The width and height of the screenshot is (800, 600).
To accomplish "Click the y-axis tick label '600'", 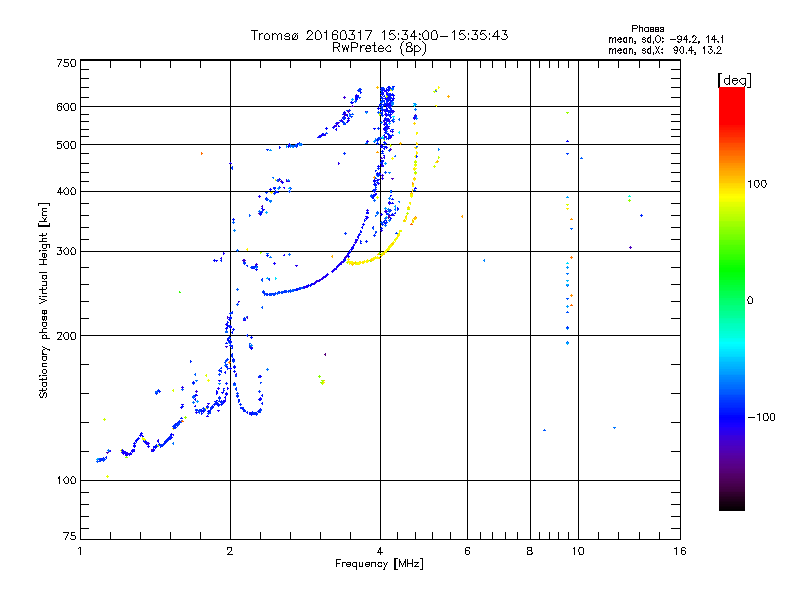I will click(66, 107).
